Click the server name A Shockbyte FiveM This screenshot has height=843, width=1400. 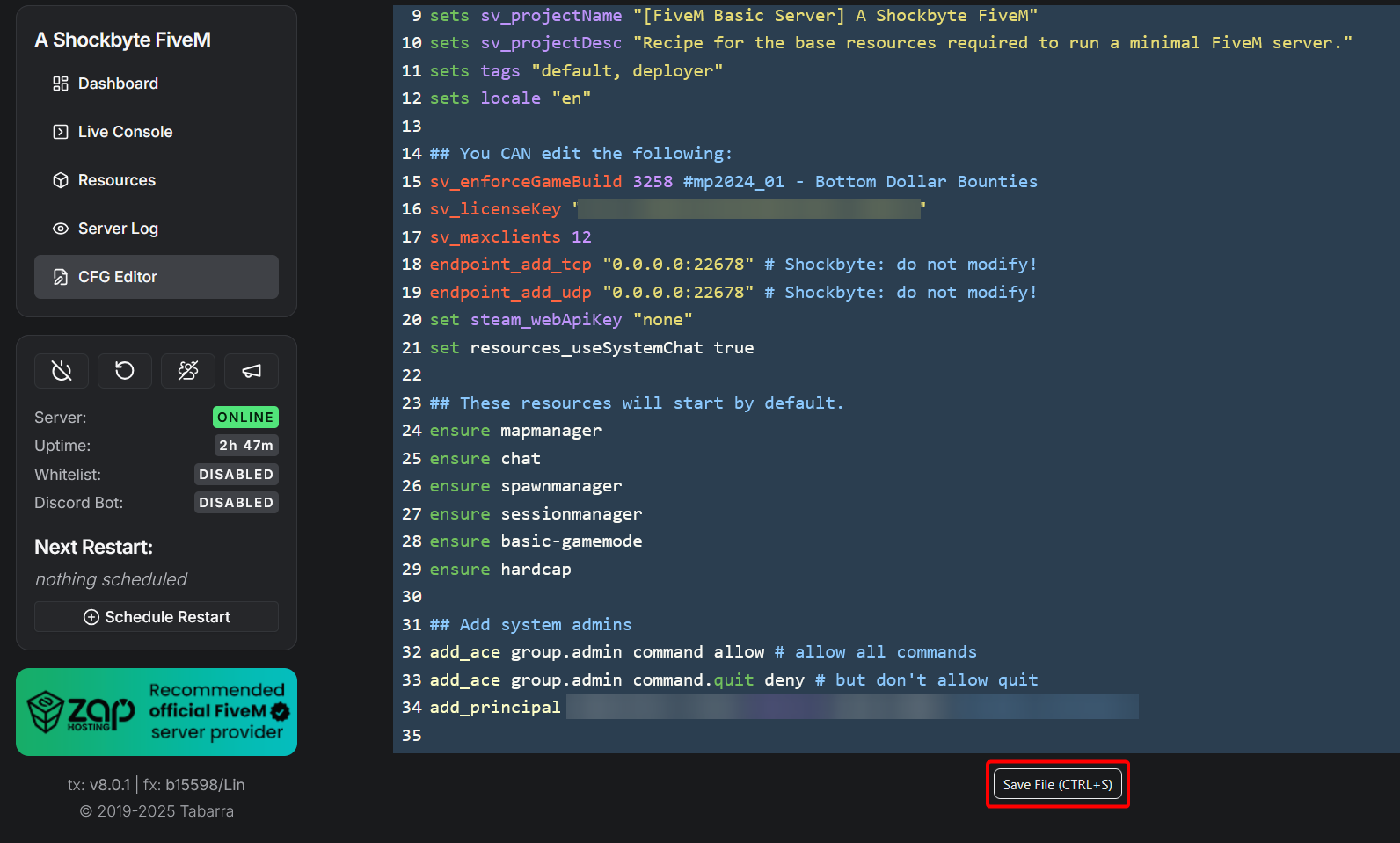pyautogui.click(x=123, y=40)
